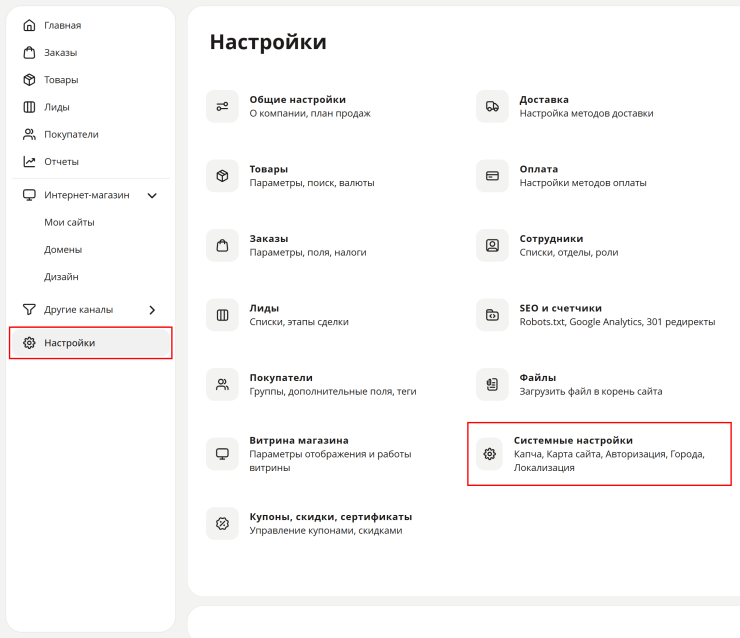This screenshot has width=740, height=638.
Task: Open Товары settings heading link
Action: point(269,169)
